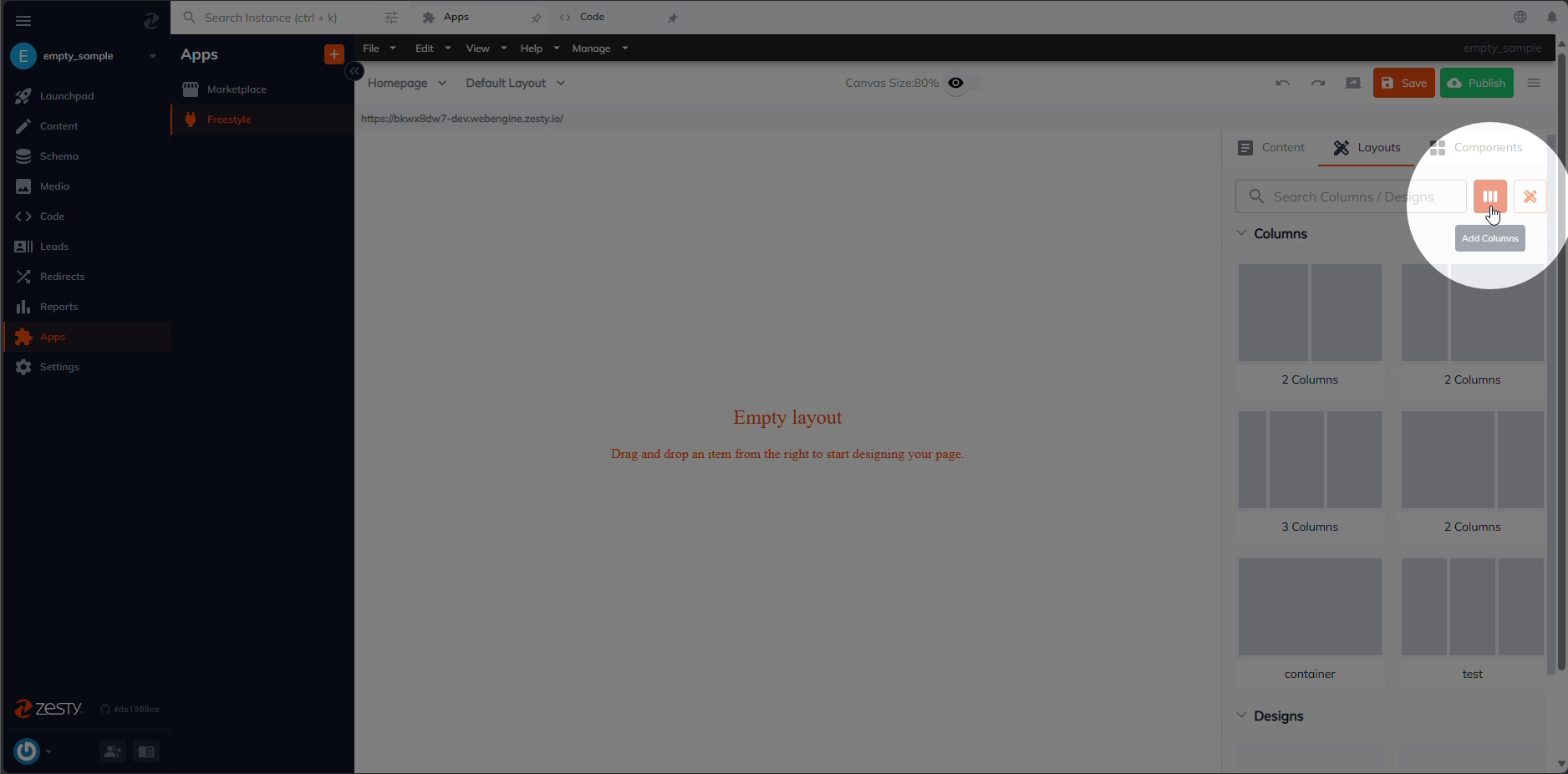Select Apps in the sidebar
The image size is (1568, 774).
coord(85,337)
